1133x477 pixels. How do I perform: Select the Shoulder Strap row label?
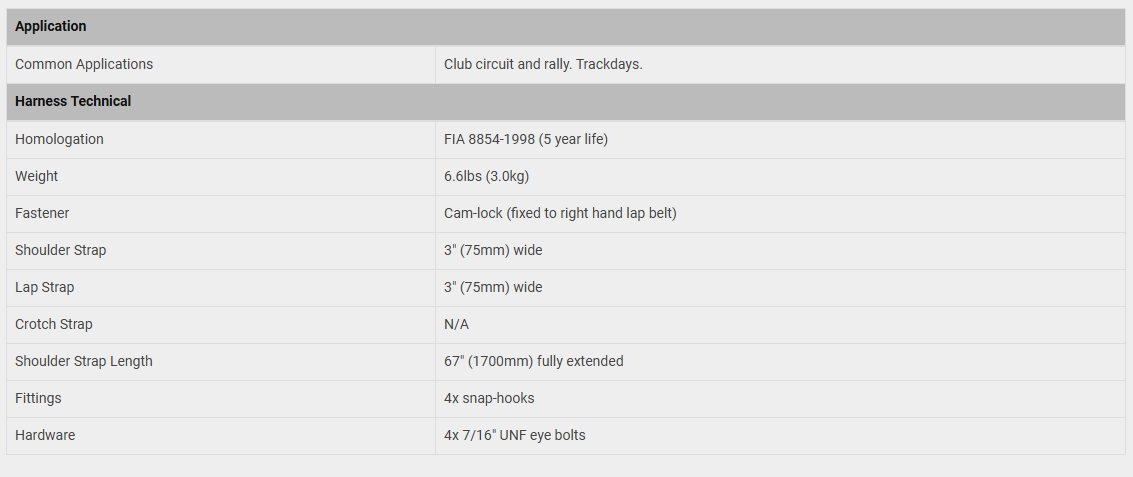[x=61, y=250]
